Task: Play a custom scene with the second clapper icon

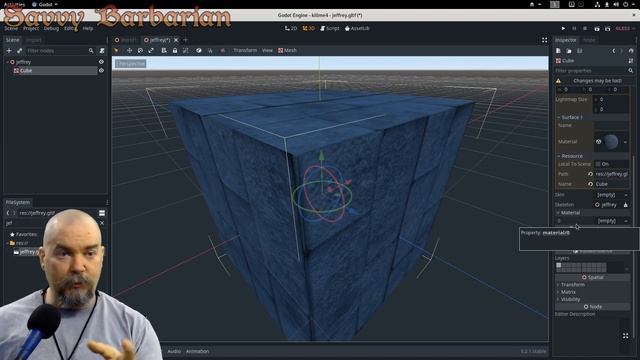Action: (x=608, y=28)
